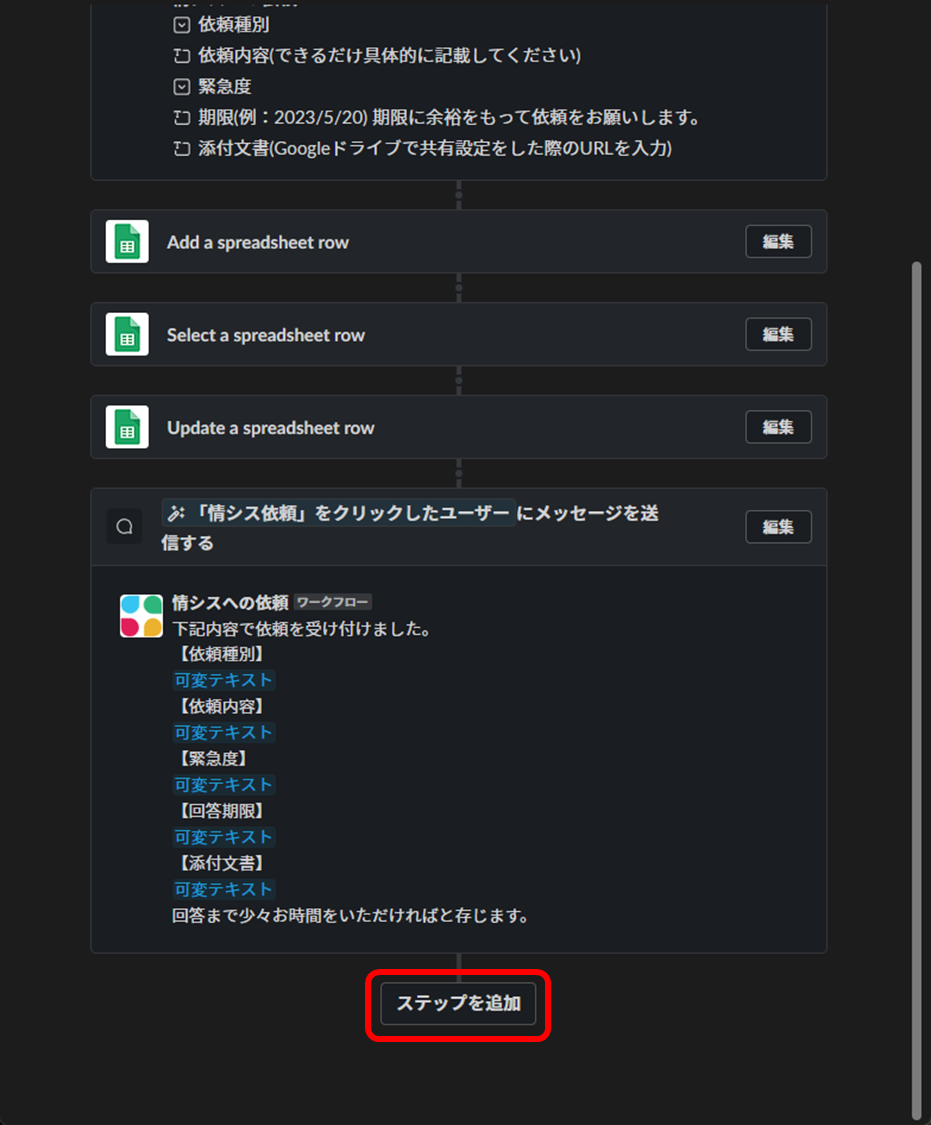Edit the Add a spreadsheet row step
Screen dimensions: 931x1125
[778, 242]
